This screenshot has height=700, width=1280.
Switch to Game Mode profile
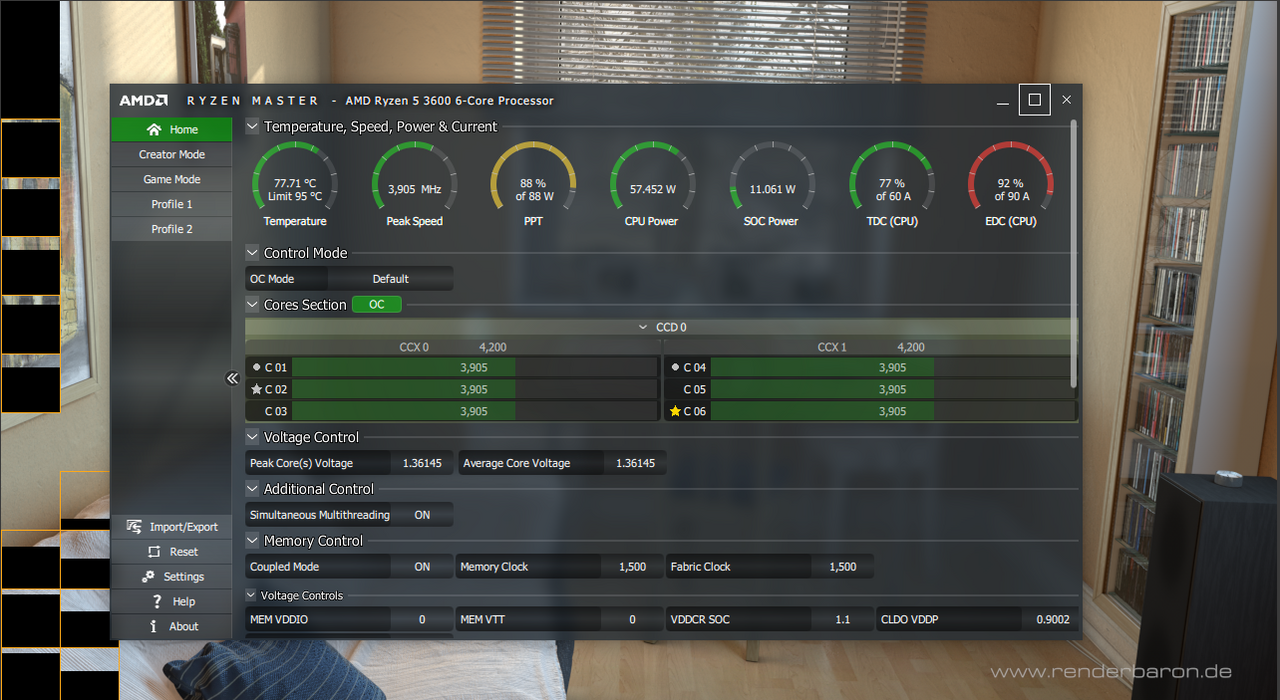[171, 179]
